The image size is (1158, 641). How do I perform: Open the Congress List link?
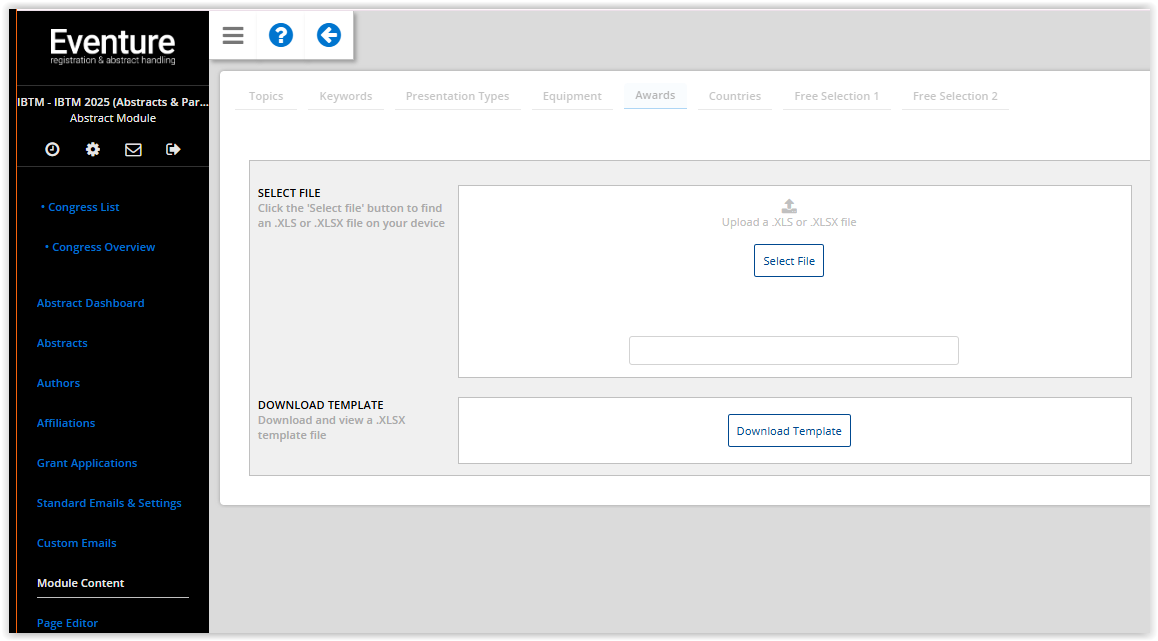pyautogui.click(x=84, y=207)
